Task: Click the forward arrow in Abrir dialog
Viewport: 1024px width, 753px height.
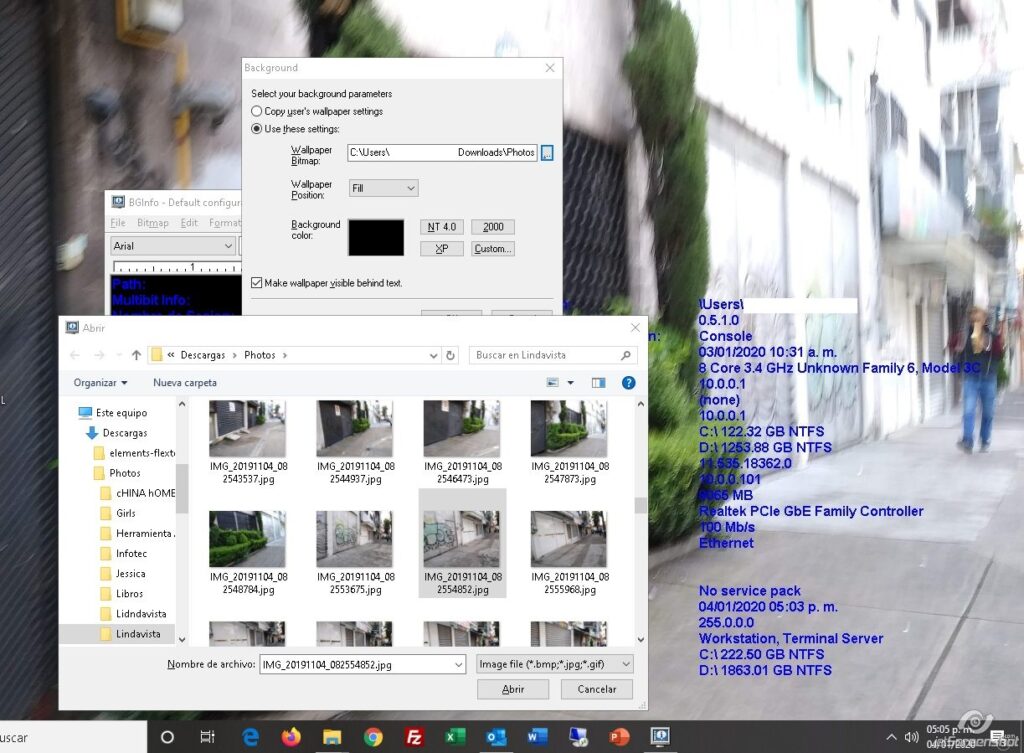Action: click(x=99, y=355)
